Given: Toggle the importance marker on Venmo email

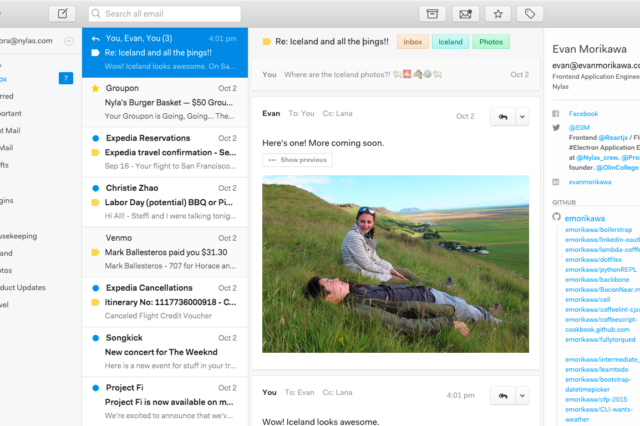Looking at the screenshot, I should click(x=94, y=252).
